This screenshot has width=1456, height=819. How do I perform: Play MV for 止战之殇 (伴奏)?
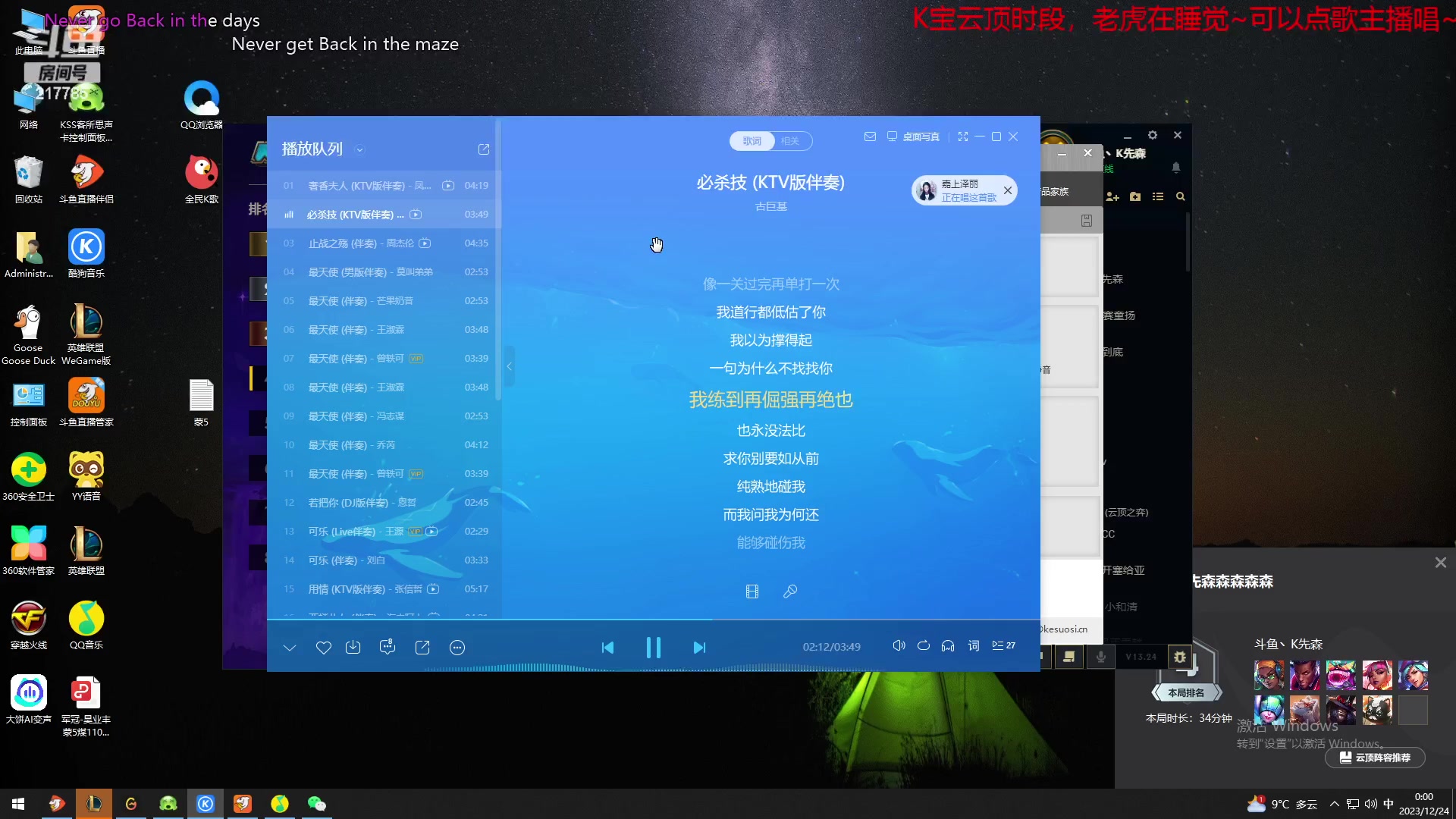click(x=425, y=243)
